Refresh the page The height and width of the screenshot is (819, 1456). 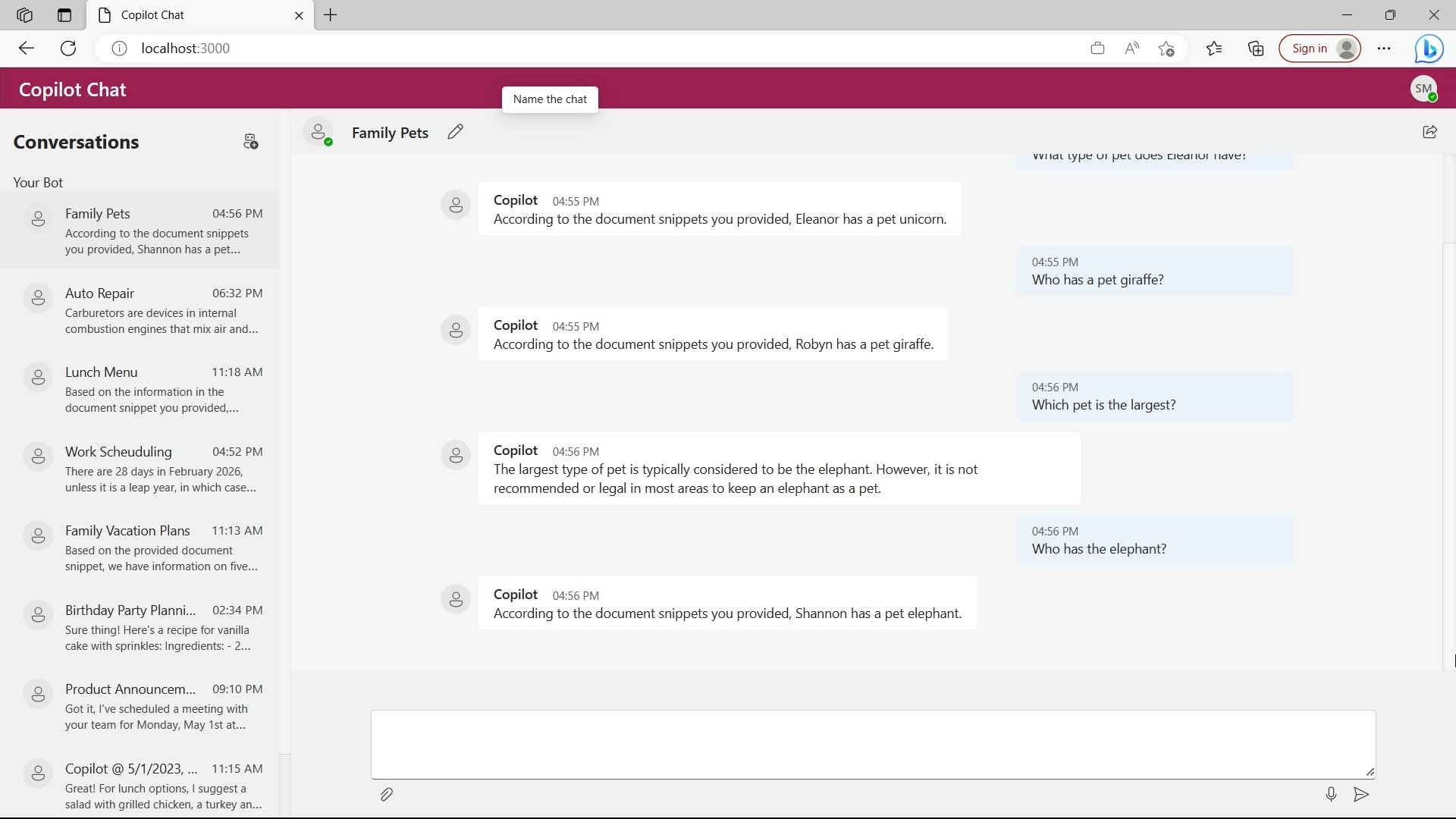68,49
